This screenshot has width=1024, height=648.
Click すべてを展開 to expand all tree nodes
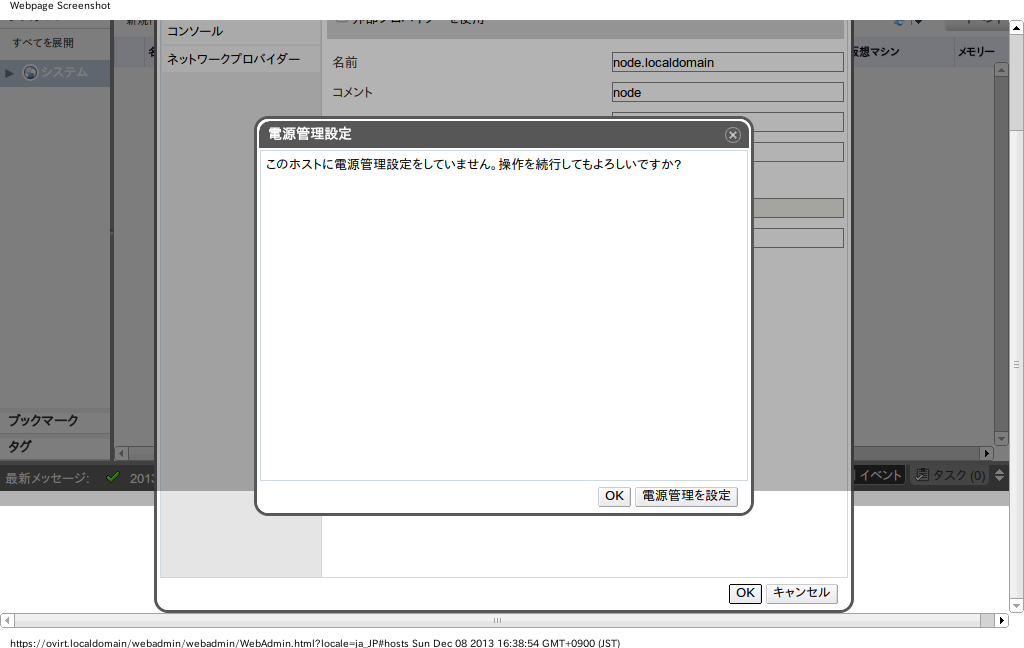[42, 43]
